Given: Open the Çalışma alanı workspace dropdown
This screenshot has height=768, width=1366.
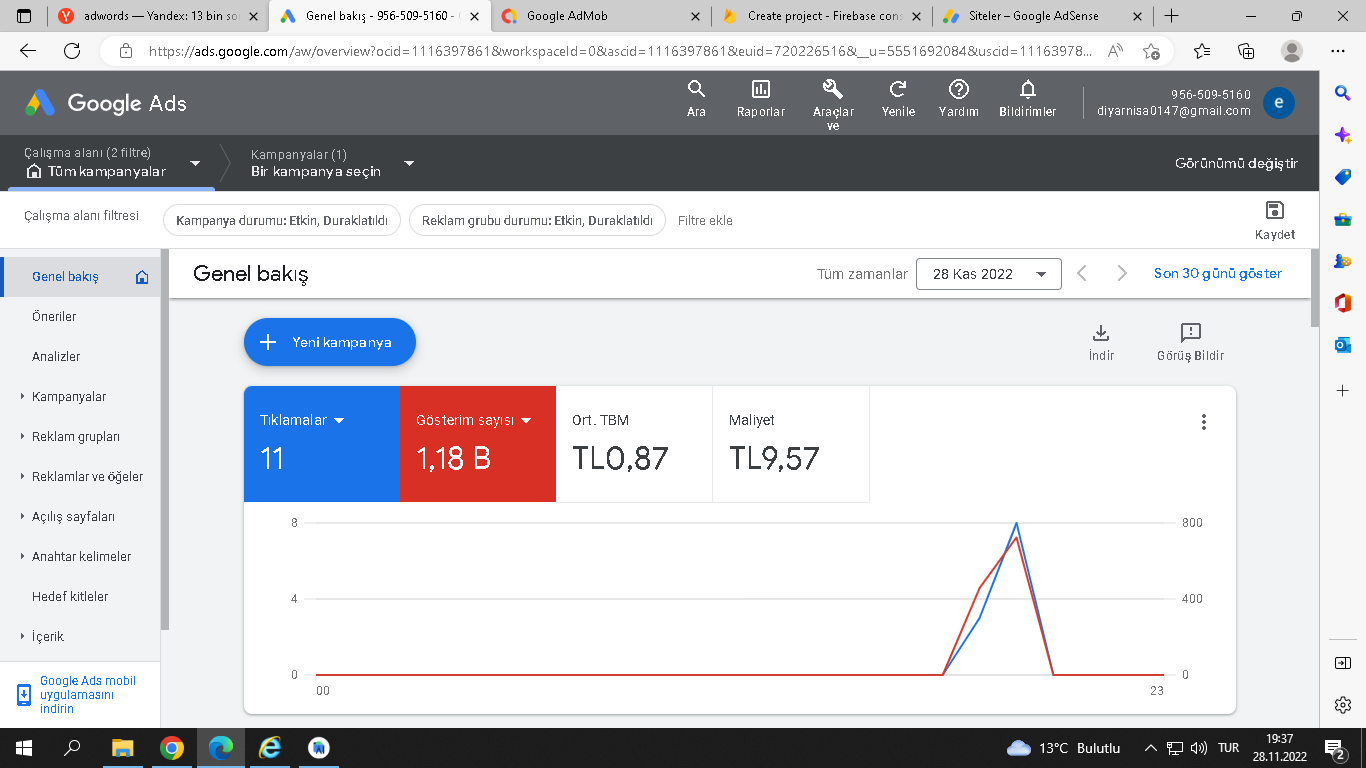Looking at the screenshot, I should tap(195, 163).
